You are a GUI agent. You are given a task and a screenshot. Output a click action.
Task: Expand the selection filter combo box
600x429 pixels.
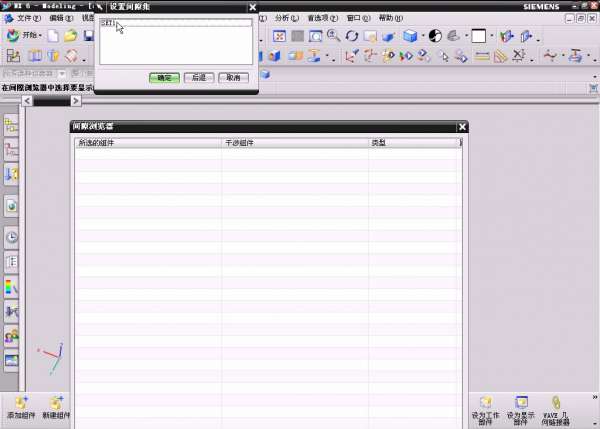tap(62, 74)
